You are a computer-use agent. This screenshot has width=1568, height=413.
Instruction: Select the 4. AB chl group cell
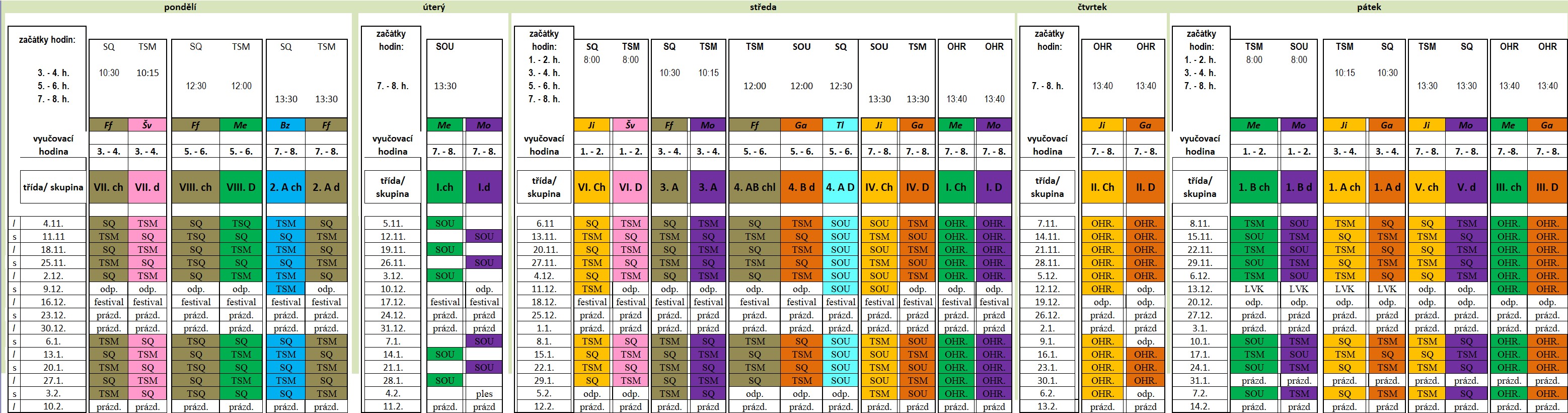pyautogui.click(x=755, y=187)
